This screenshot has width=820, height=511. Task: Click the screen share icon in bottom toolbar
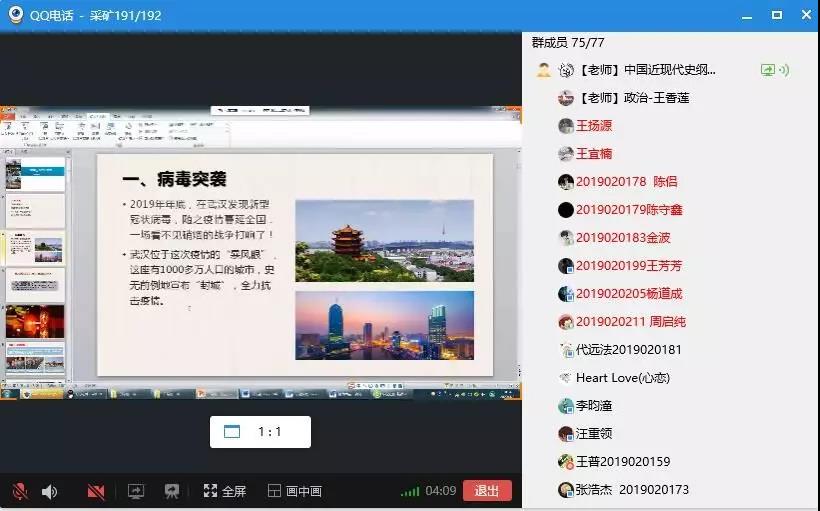click(x=136, y=491)
